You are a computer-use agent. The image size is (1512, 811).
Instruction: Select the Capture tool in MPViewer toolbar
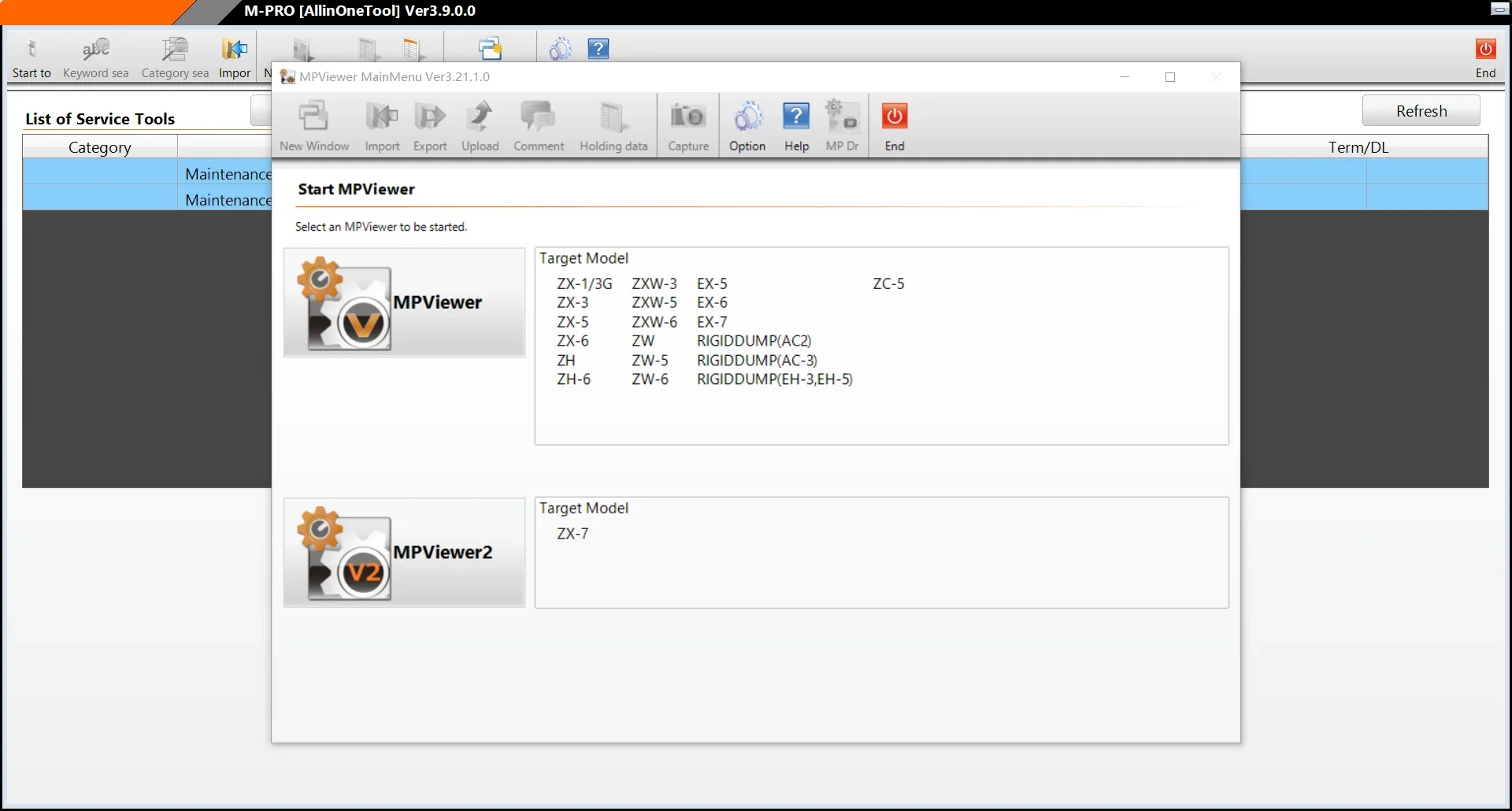coord(687,124)
